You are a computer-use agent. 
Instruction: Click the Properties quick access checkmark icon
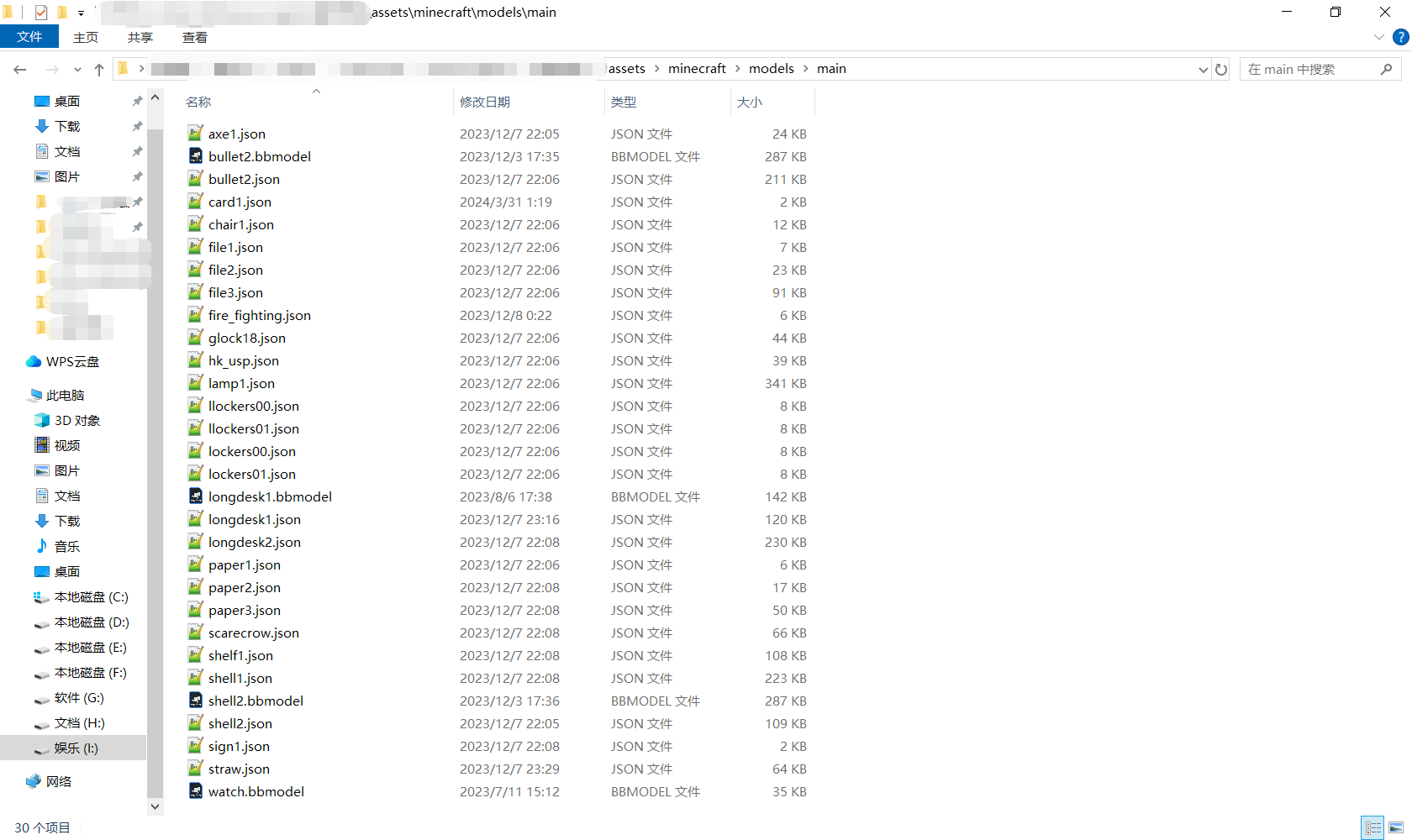click(x=41, y=13)
